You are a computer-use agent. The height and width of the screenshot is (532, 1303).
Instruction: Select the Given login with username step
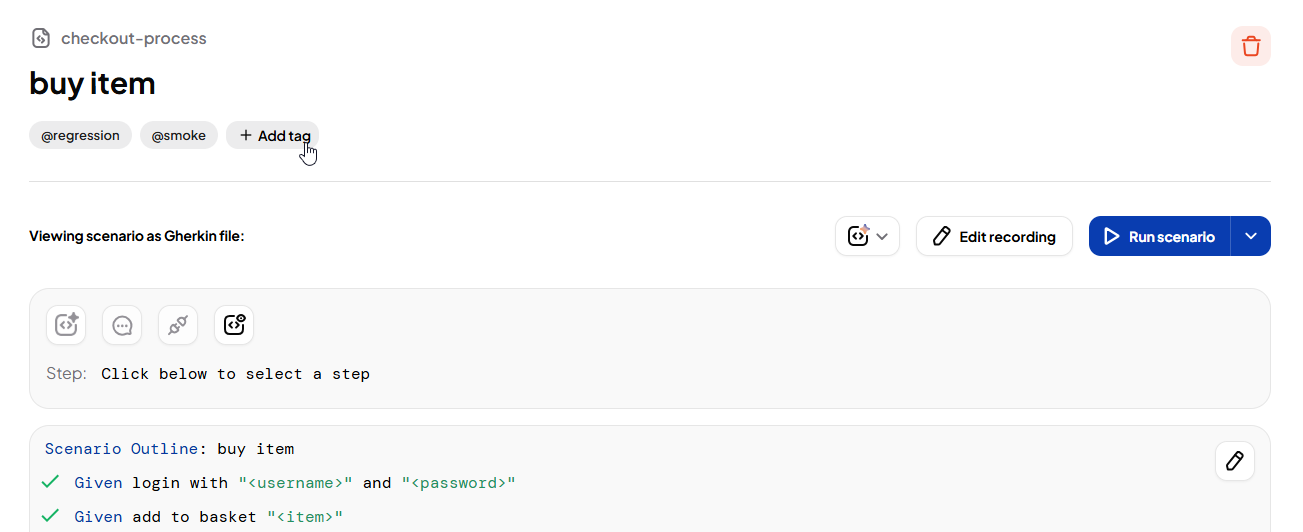tap(295, 483)
